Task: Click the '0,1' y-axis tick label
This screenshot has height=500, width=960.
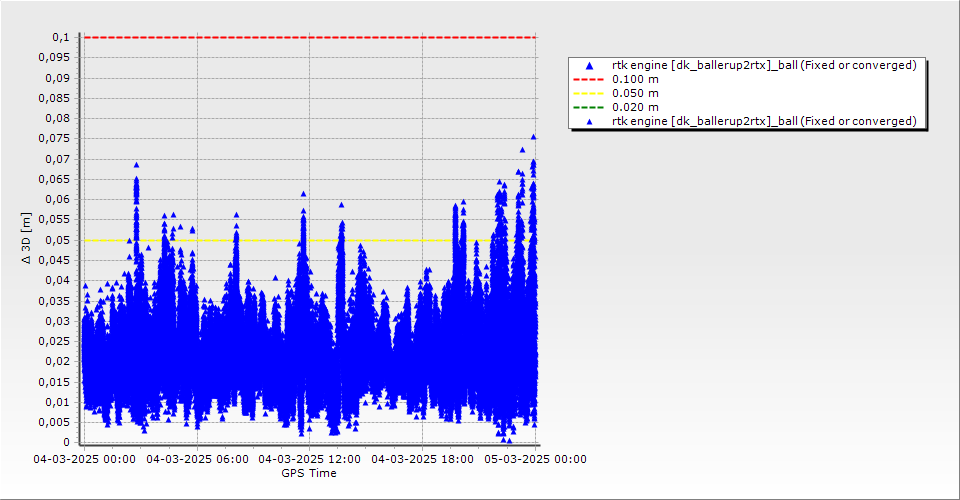Action: 61,37
